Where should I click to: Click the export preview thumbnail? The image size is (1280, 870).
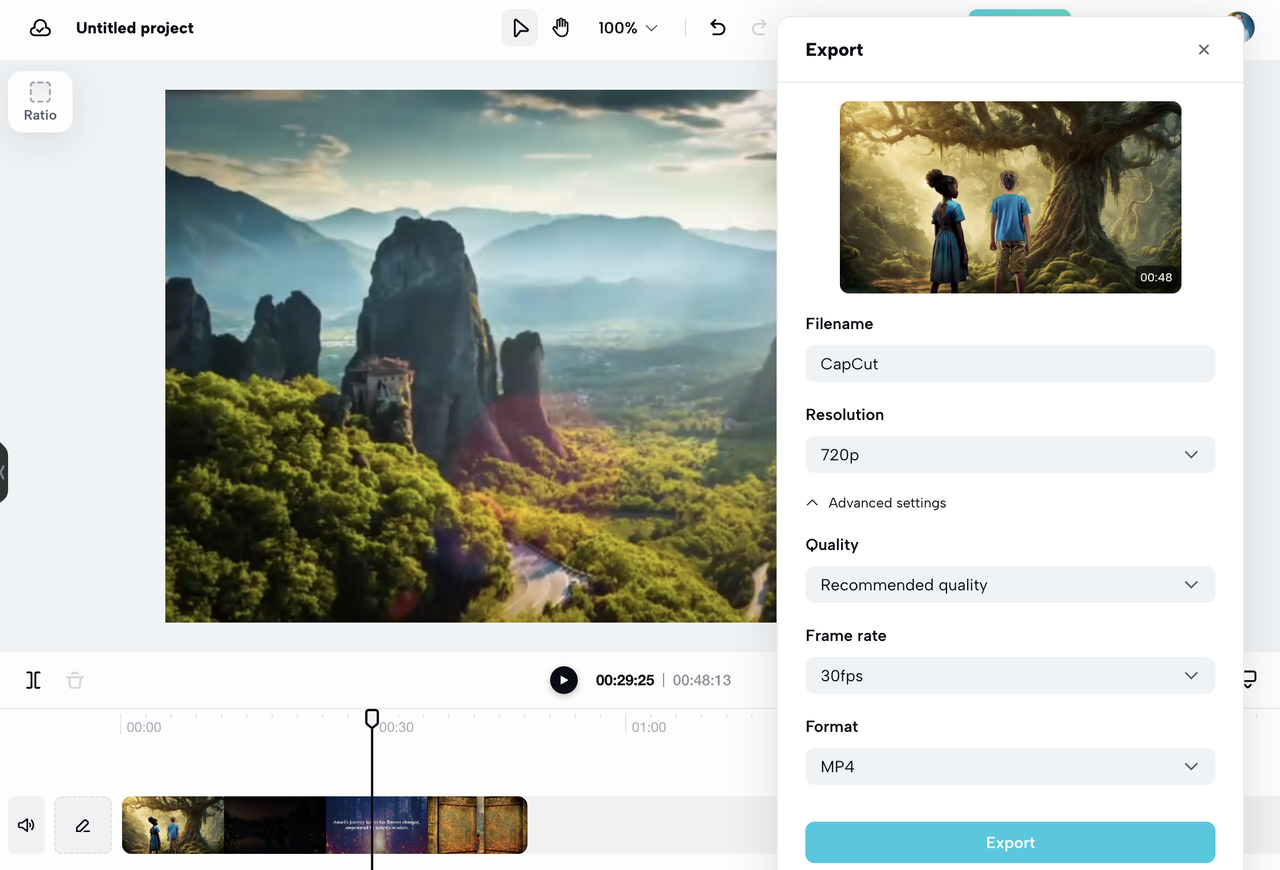[1010, 197]
